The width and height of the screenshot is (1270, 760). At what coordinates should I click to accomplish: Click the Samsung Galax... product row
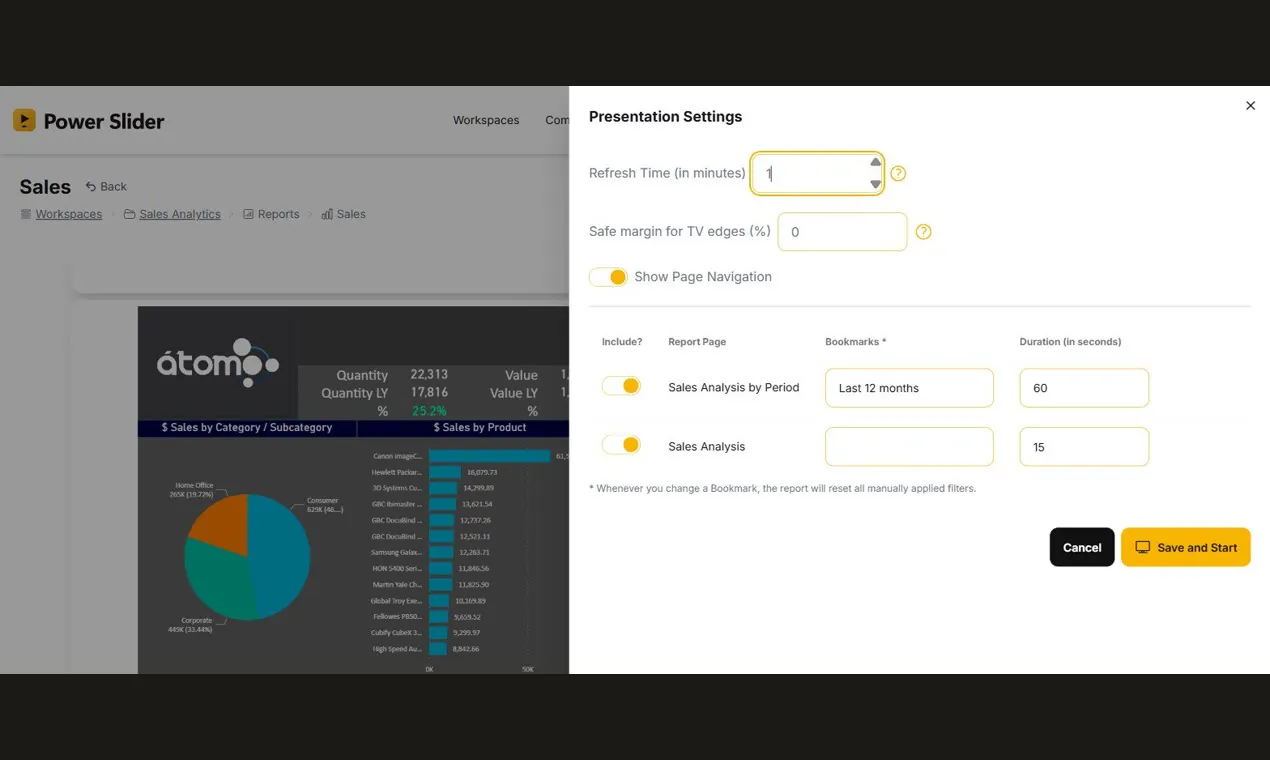tap(397, 552)
